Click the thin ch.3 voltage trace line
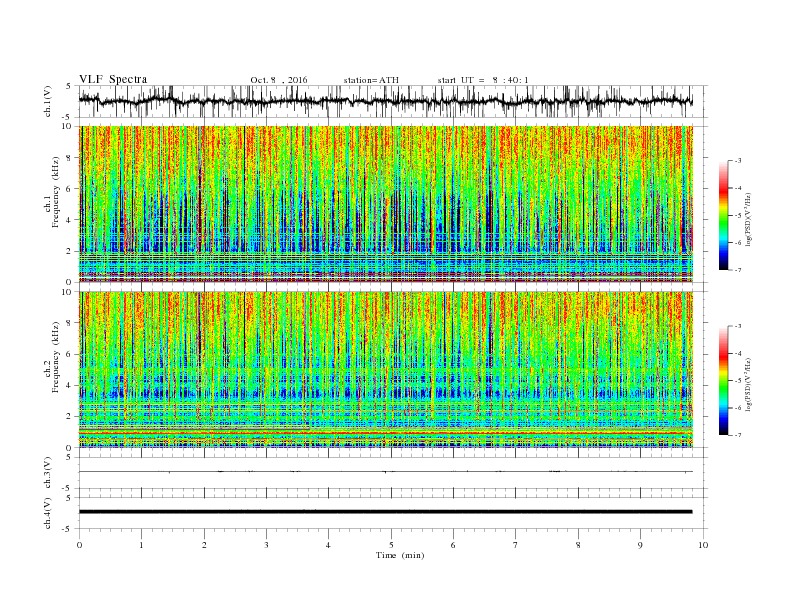This screenshot has height=612, width=792. [385, 472]
